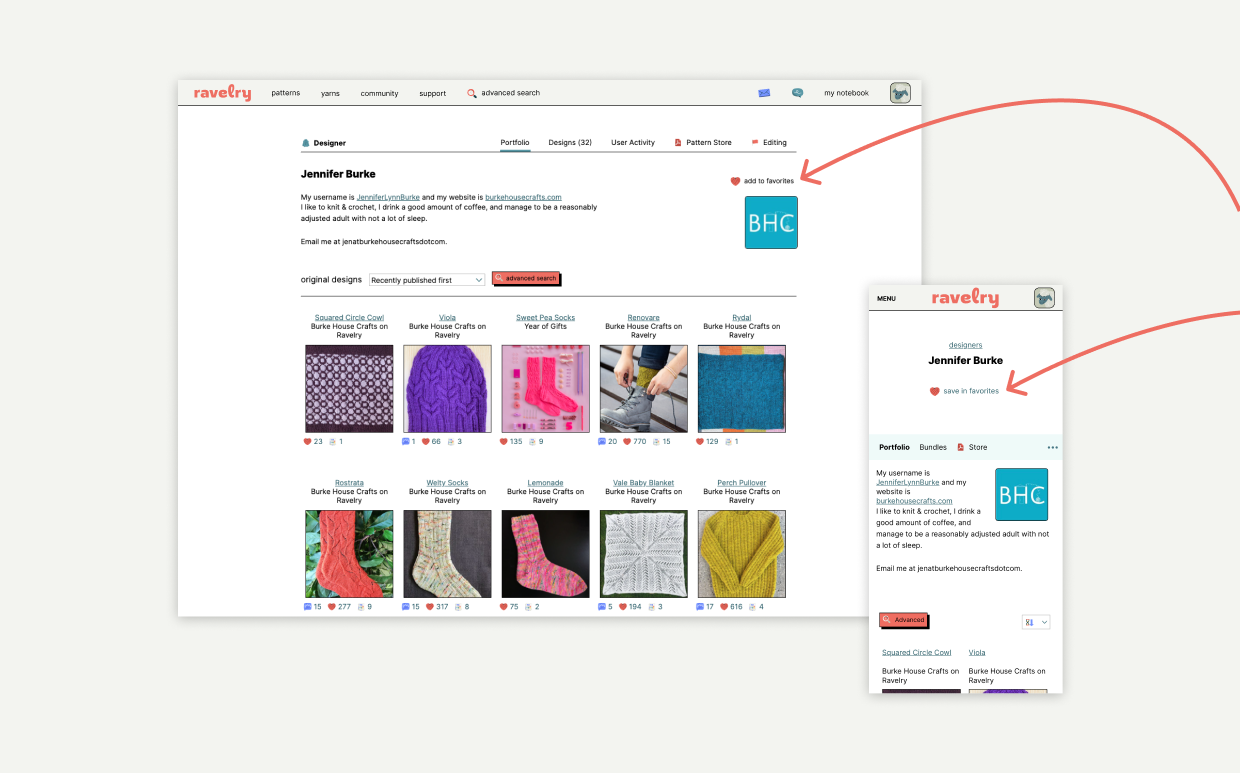Open the forum chat bubble icon
The height and width of the screenshot is (773, 1240).
[797, 93]
